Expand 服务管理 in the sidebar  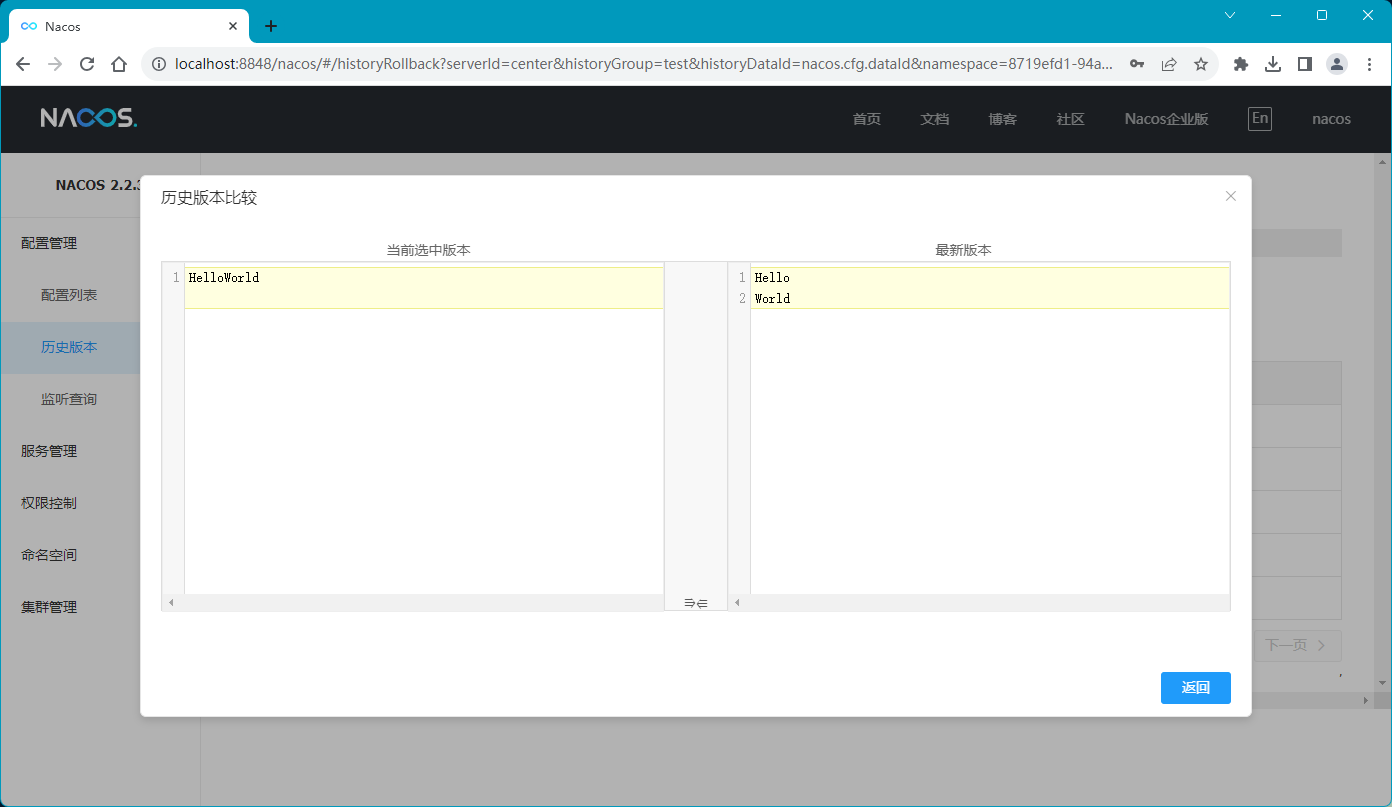[x=49, y=451]
